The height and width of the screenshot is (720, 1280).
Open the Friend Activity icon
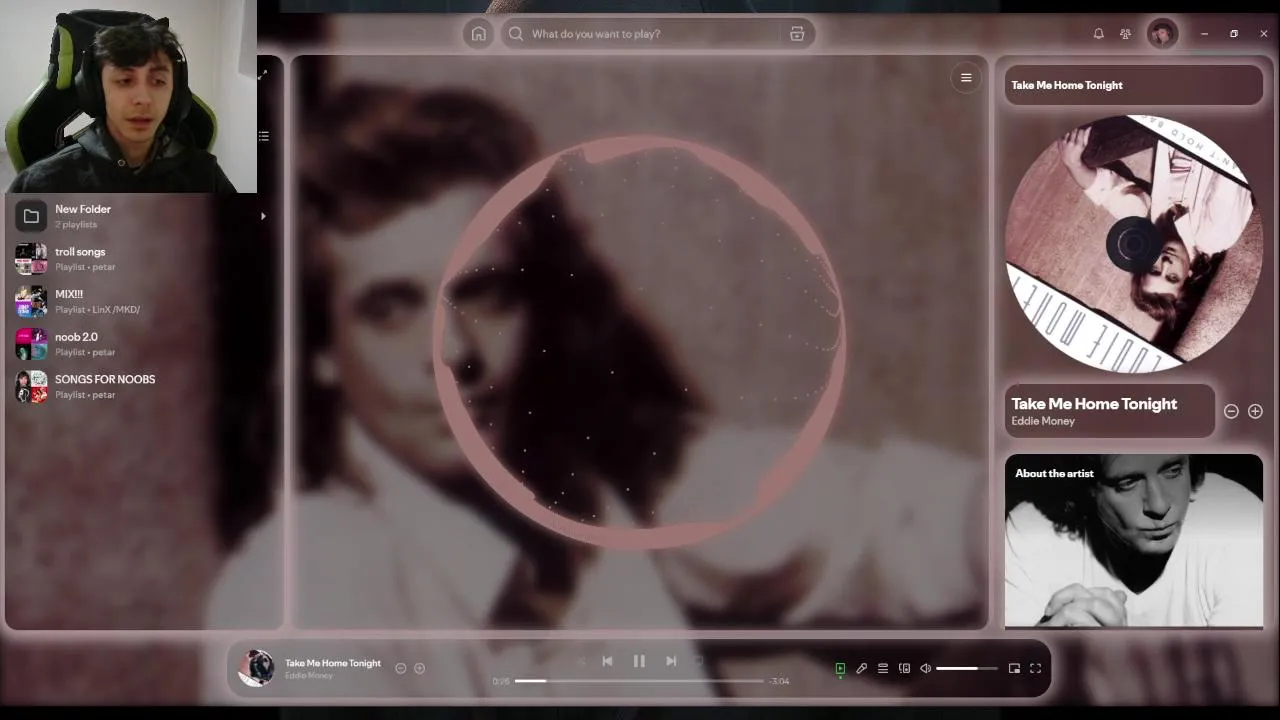click(x=1125, y=34)
